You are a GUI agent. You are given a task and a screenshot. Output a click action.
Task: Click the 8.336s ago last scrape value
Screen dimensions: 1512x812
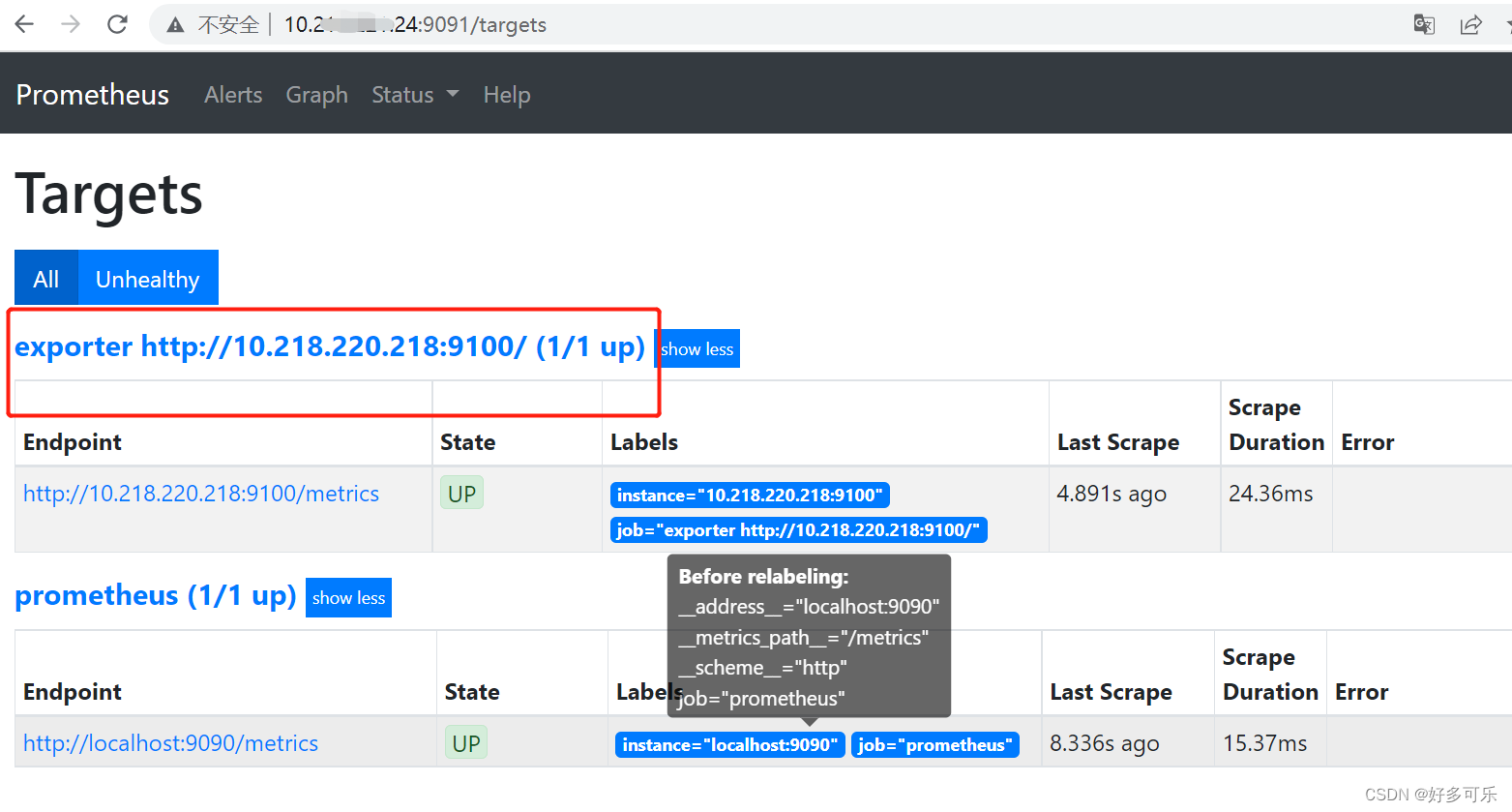click(1105, 743)
